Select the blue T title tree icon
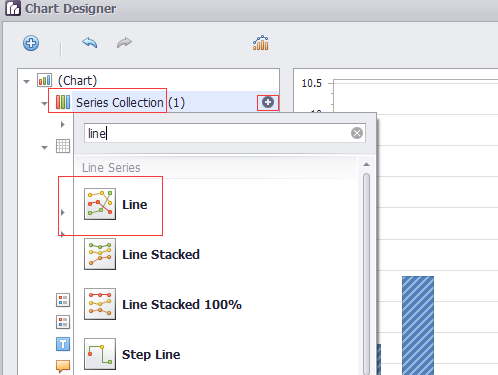The width and height of the screenshot is (498, 375). [63, 344]
